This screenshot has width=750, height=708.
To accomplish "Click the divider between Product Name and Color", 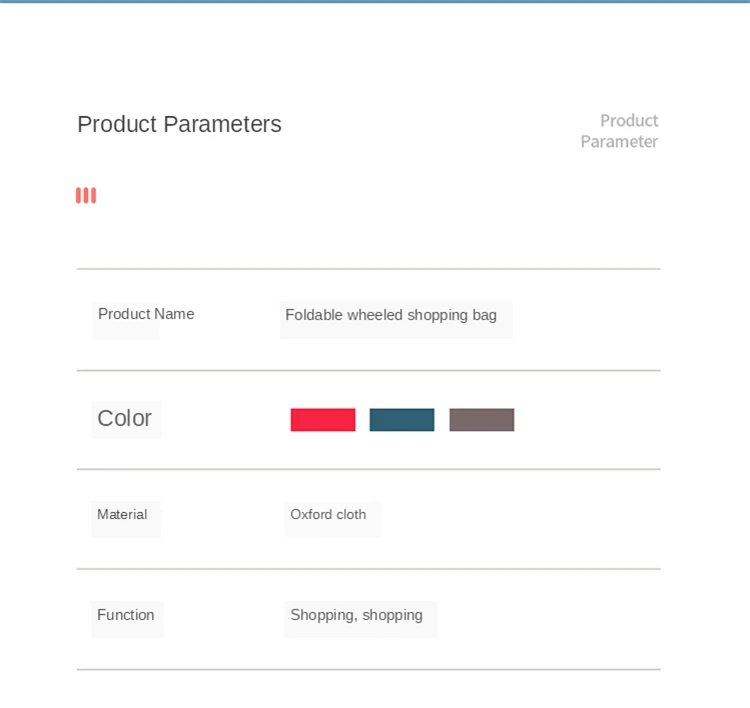I will [368, 370].
